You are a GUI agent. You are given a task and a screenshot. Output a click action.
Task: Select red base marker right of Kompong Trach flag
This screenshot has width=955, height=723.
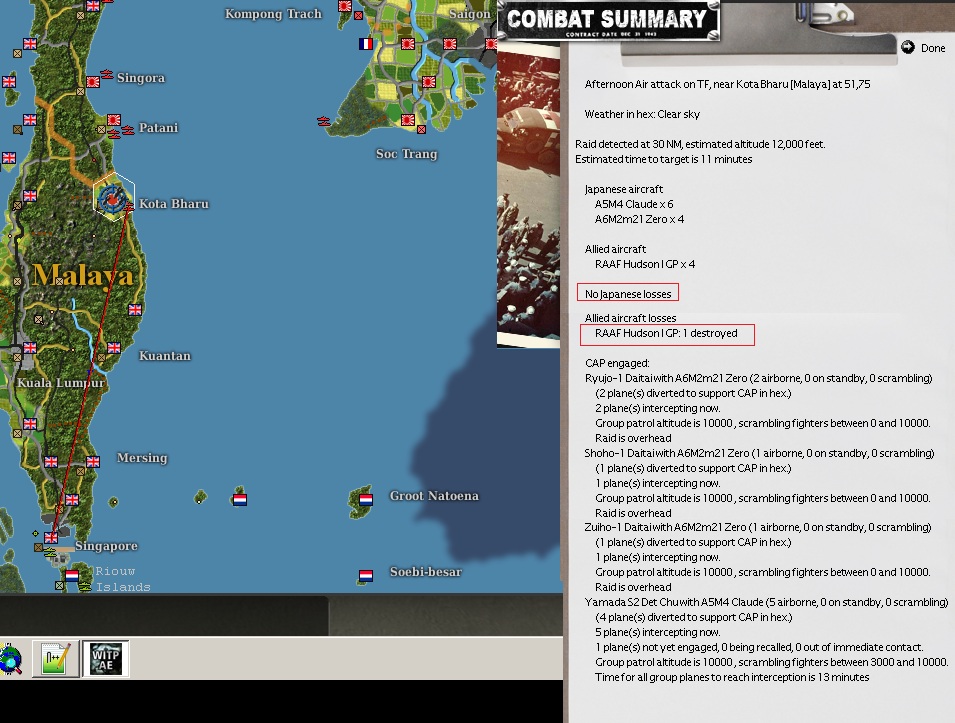tap(359, 15)
